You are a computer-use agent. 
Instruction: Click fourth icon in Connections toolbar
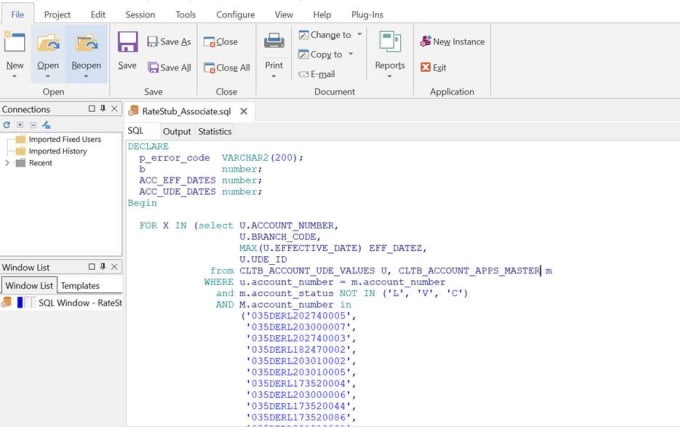(x=46, y=125)
